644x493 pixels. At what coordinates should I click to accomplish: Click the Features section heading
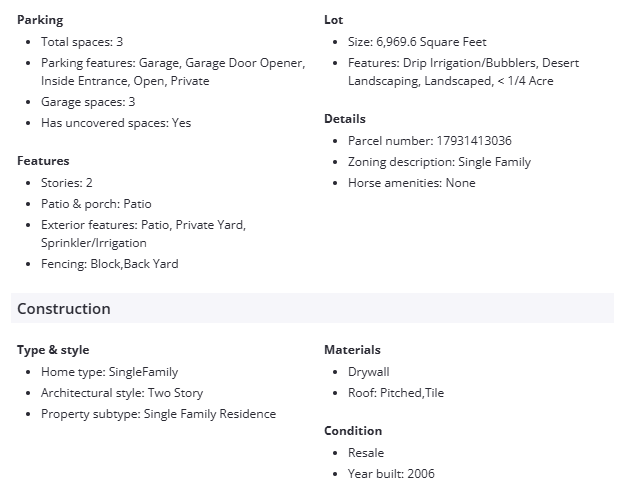[43, 161]
